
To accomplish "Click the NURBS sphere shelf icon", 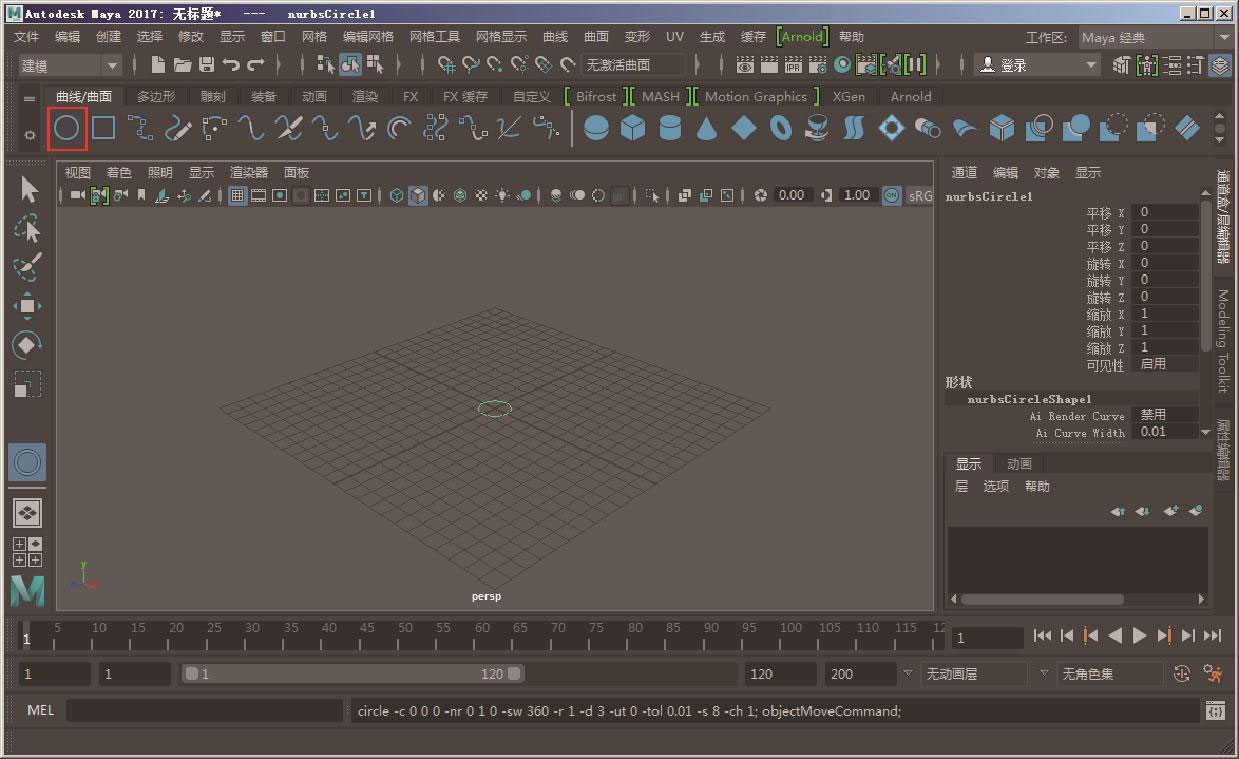I will pos(596,128).
